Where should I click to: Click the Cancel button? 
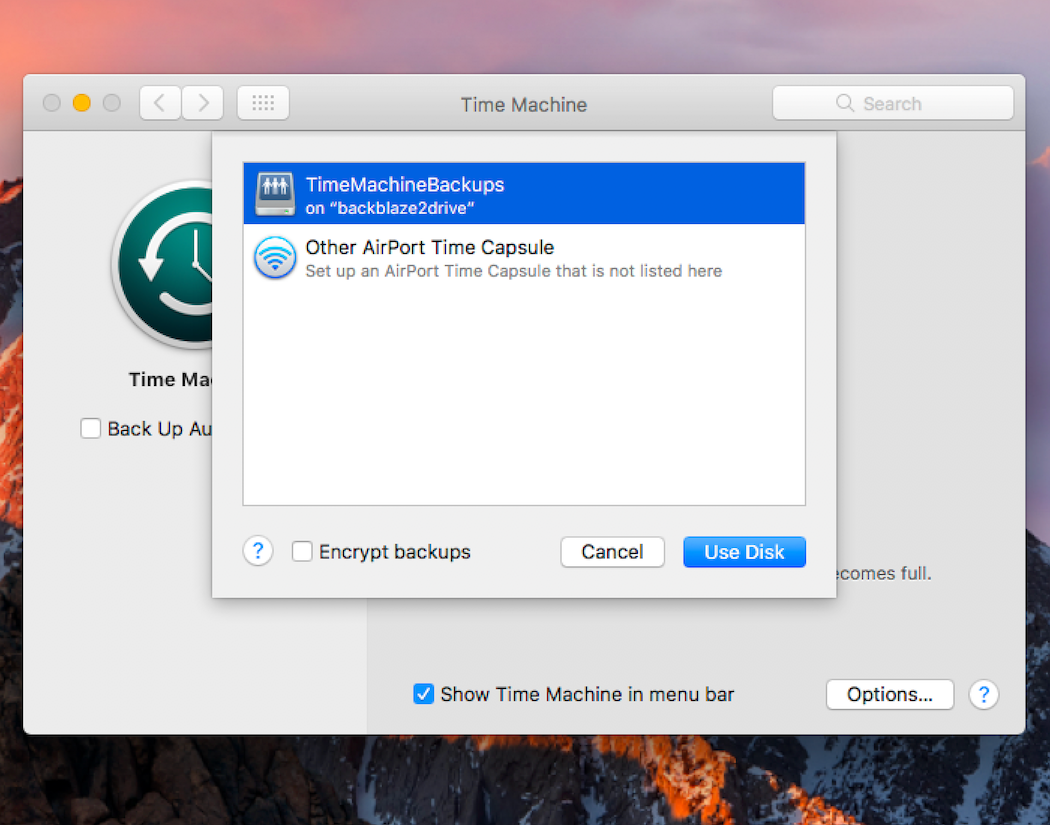coord(612,552)
